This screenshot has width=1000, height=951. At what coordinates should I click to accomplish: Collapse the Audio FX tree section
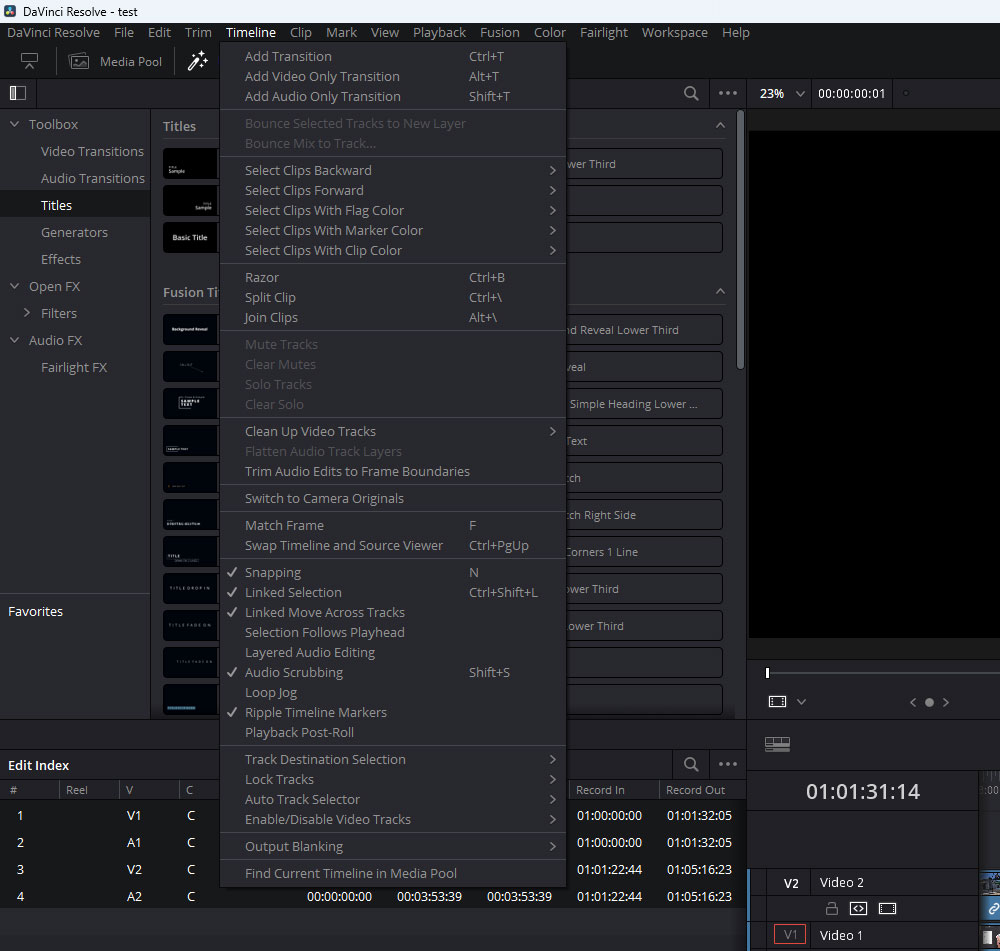click(x=15, y=340)
